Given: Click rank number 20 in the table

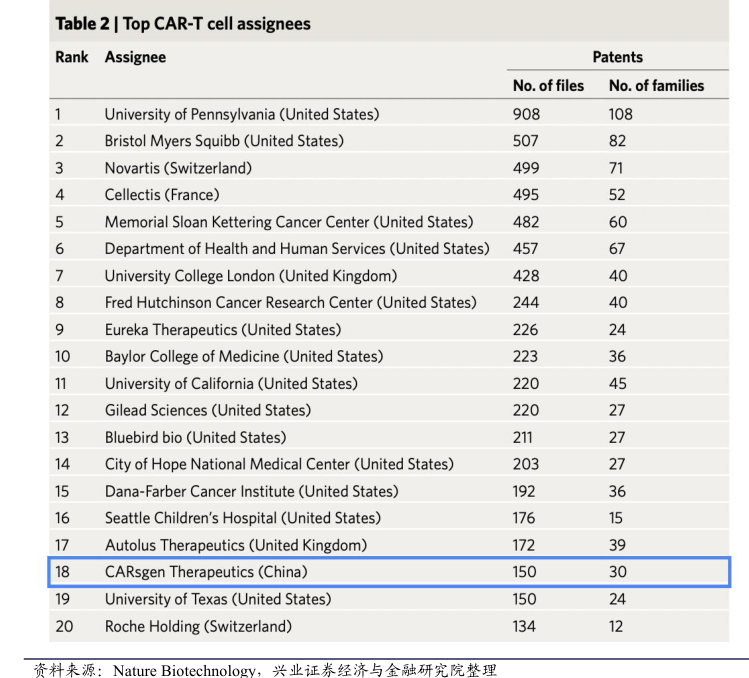Looking at the screenshot, I should point(63,626).
